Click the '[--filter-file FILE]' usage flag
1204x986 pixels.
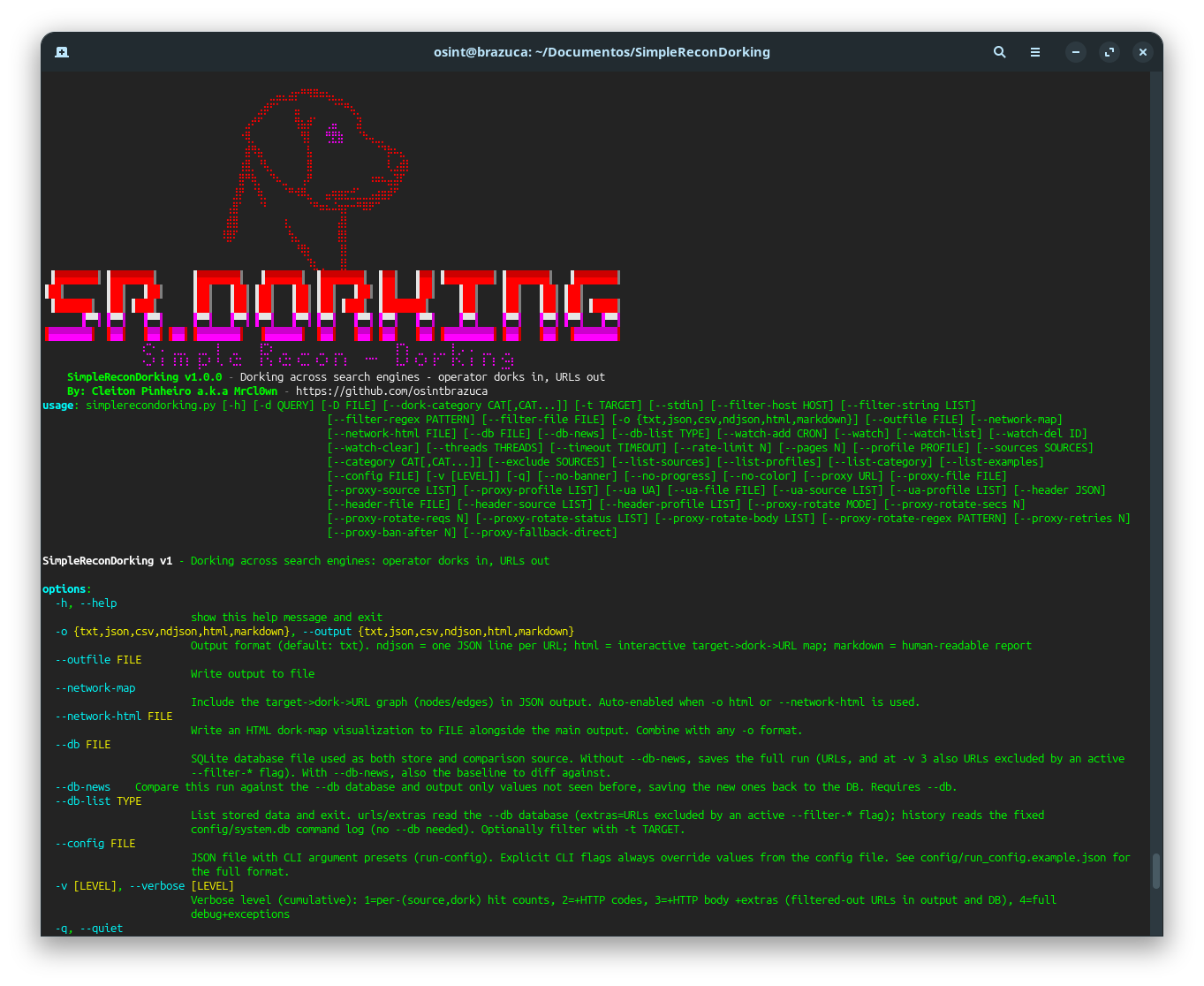[x=543, y=420]
